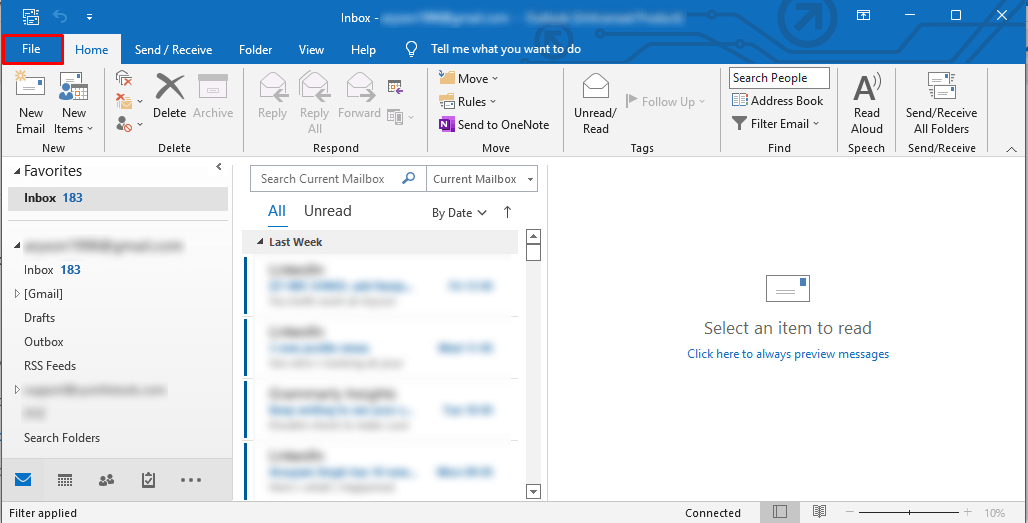Image resolution: width=1028 pixels, height=523 pixels.
Task: Open Search Folders
Action: tap(62, 438)
